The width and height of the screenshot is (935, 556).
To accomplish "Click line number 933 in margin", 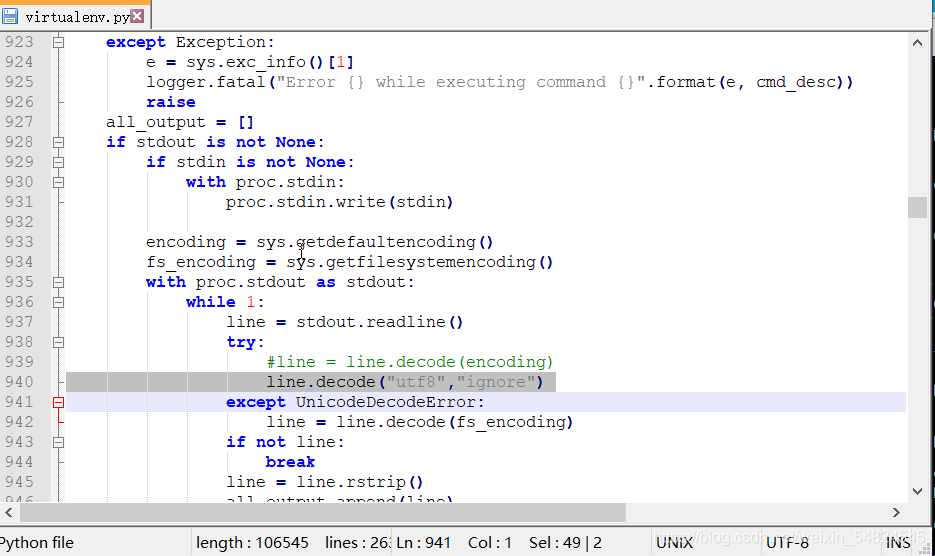I will click(x=19, y=242).
